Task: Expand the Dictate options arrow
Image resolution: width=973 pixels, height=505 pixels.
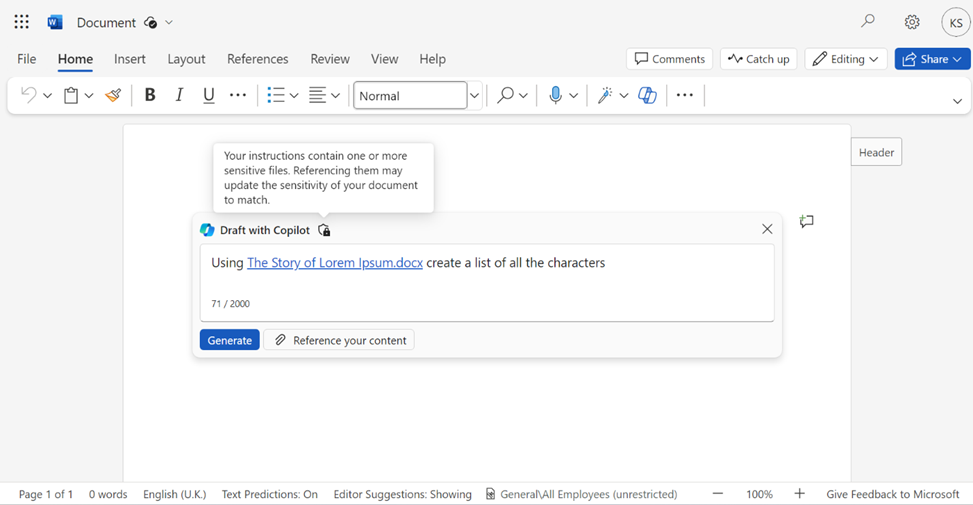Action: (573, 96)
